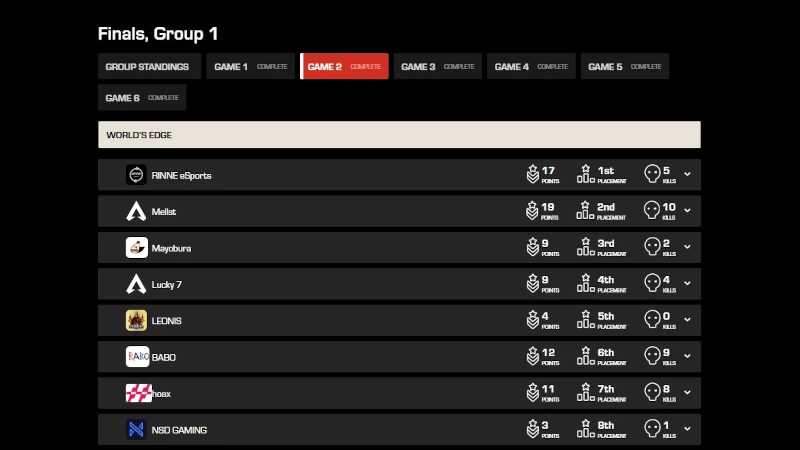Click the Finals, Group 1 heading
800x450 pixels.
click(x=158, y=34)
